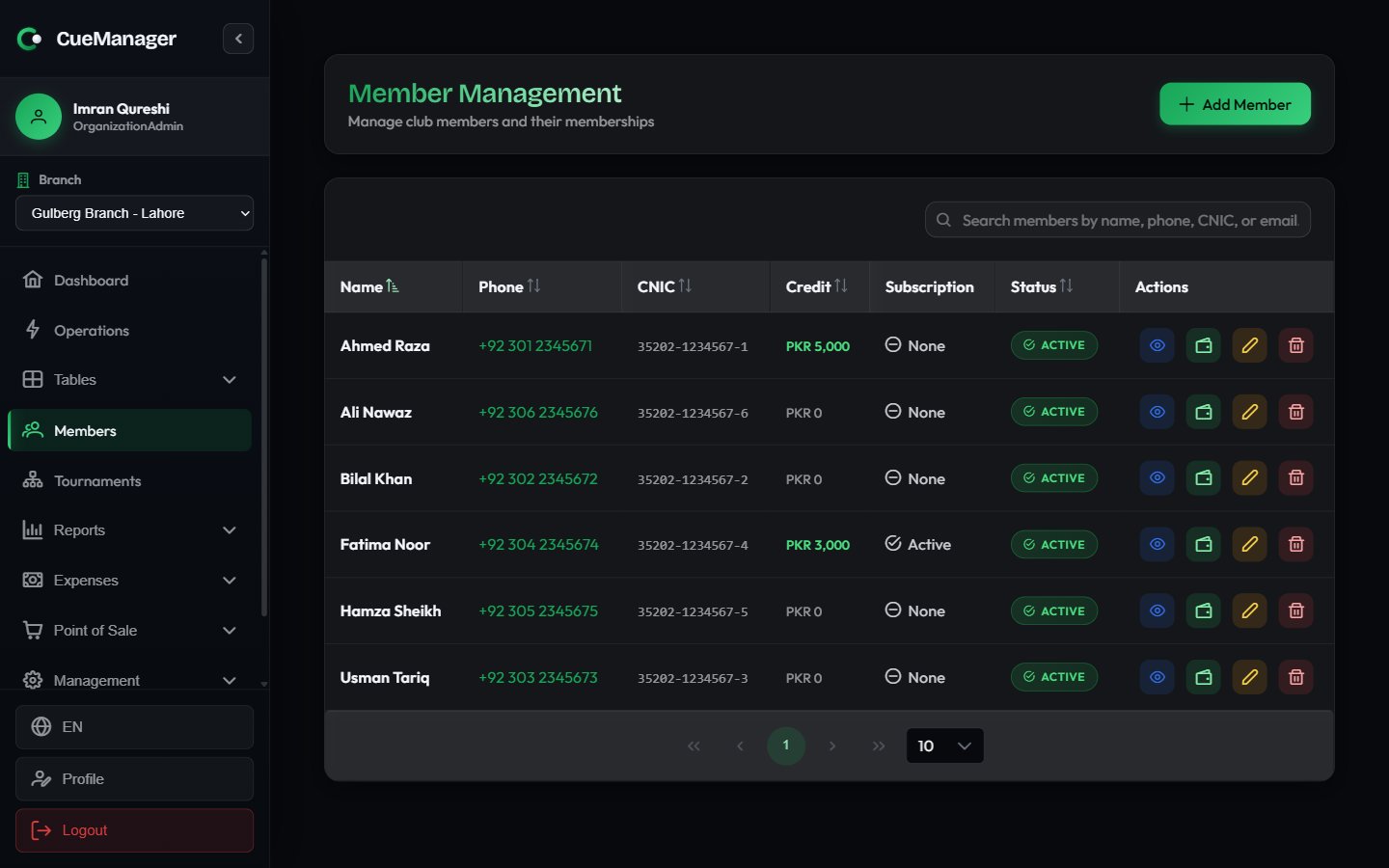1389x868 pixels.
Task: View Fatima Noor details with eye icon
Action: coord(1157,544)
